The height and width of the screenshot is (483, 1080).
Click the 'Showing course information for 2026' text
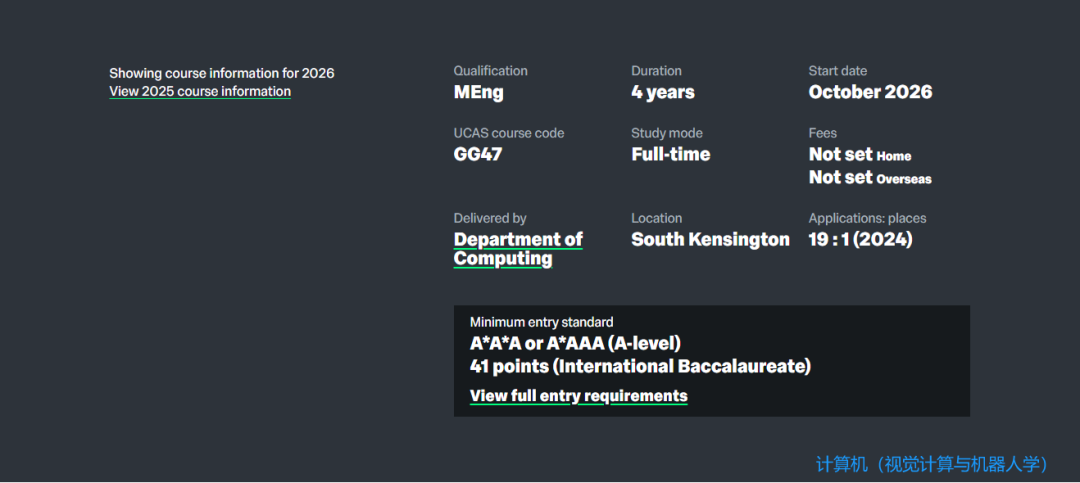pos(221,73)
